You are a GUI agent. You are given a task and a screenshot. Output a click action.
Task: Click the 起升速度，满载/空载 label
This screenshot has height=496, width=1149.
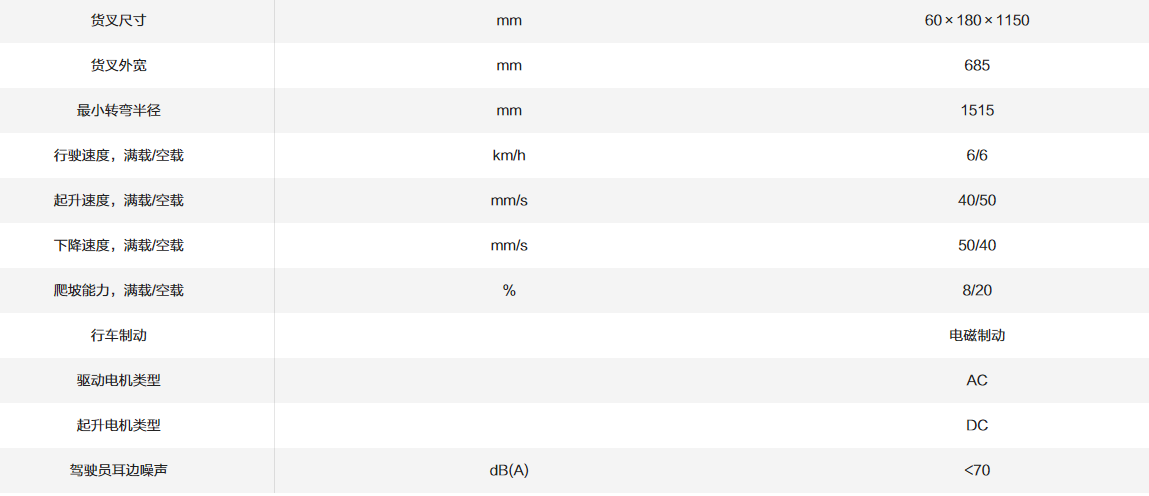tap(118, 200)
